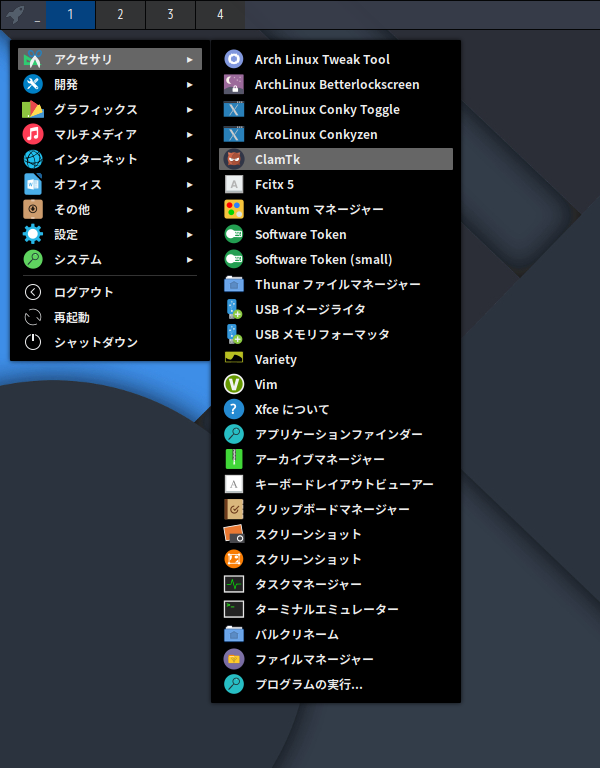Choose ログアウト to log out

(110, 292)
